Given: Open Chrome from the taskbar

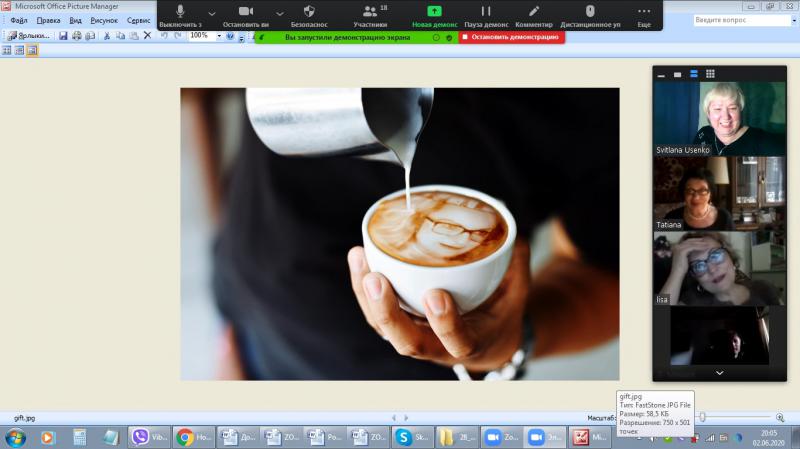Looking at the screenshot, I should pyautogui.click(x=193, y=437).
